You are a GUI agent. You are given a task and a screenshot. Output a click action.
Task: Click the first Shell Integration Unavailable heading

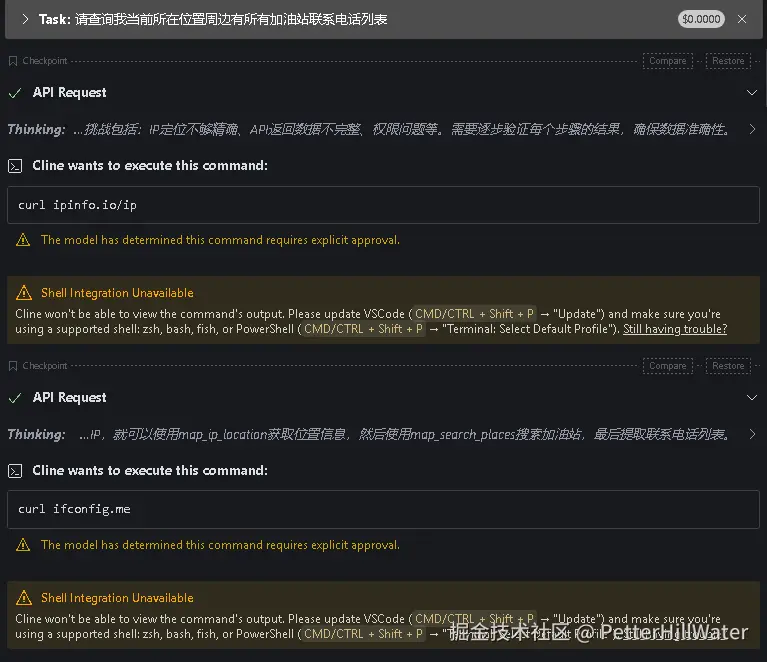[x=117, y=293]
